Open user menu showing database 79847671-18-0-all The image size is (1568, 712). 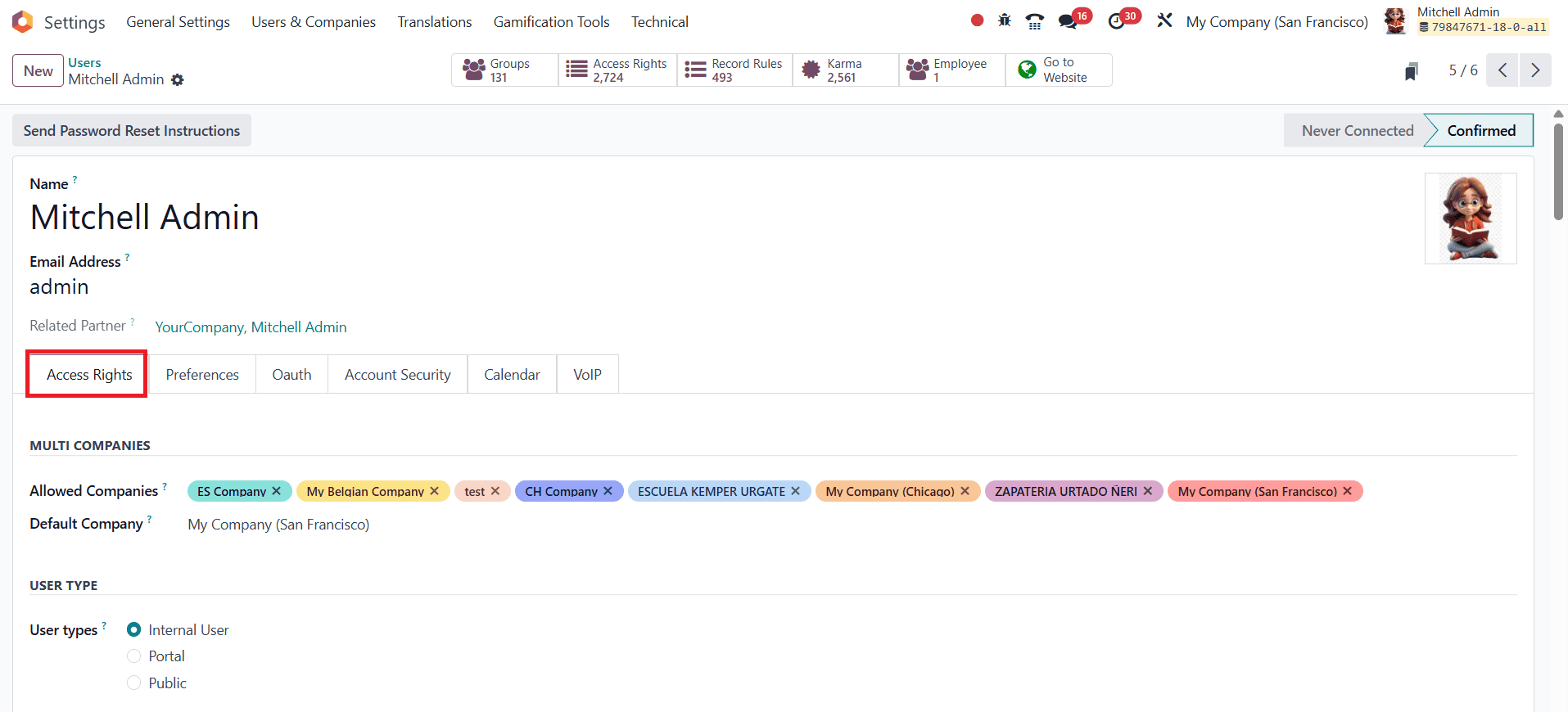pyautogui.click(x=1481, y=20)
